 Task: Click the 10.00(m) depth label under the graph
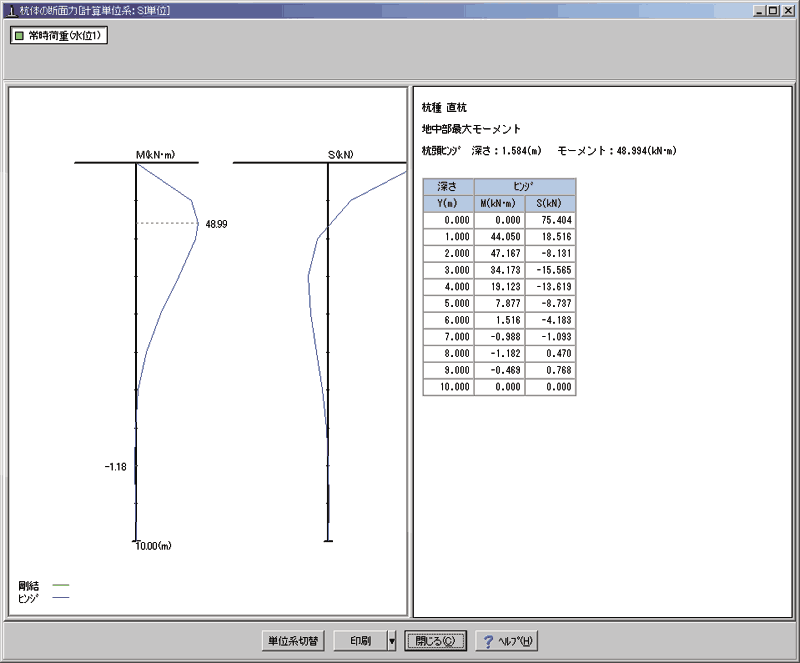pos(153,546)
